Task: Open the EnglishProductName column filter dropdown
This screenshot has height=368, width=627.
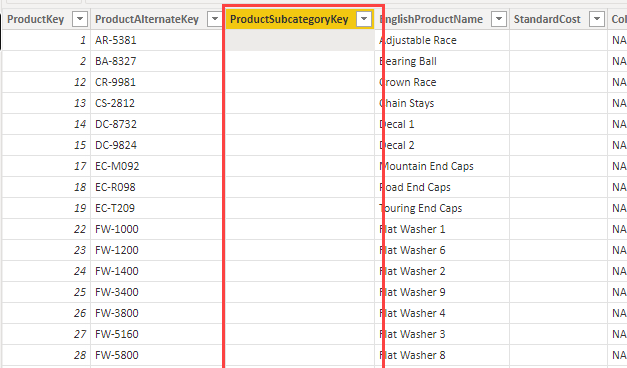Action: (499, 19)
